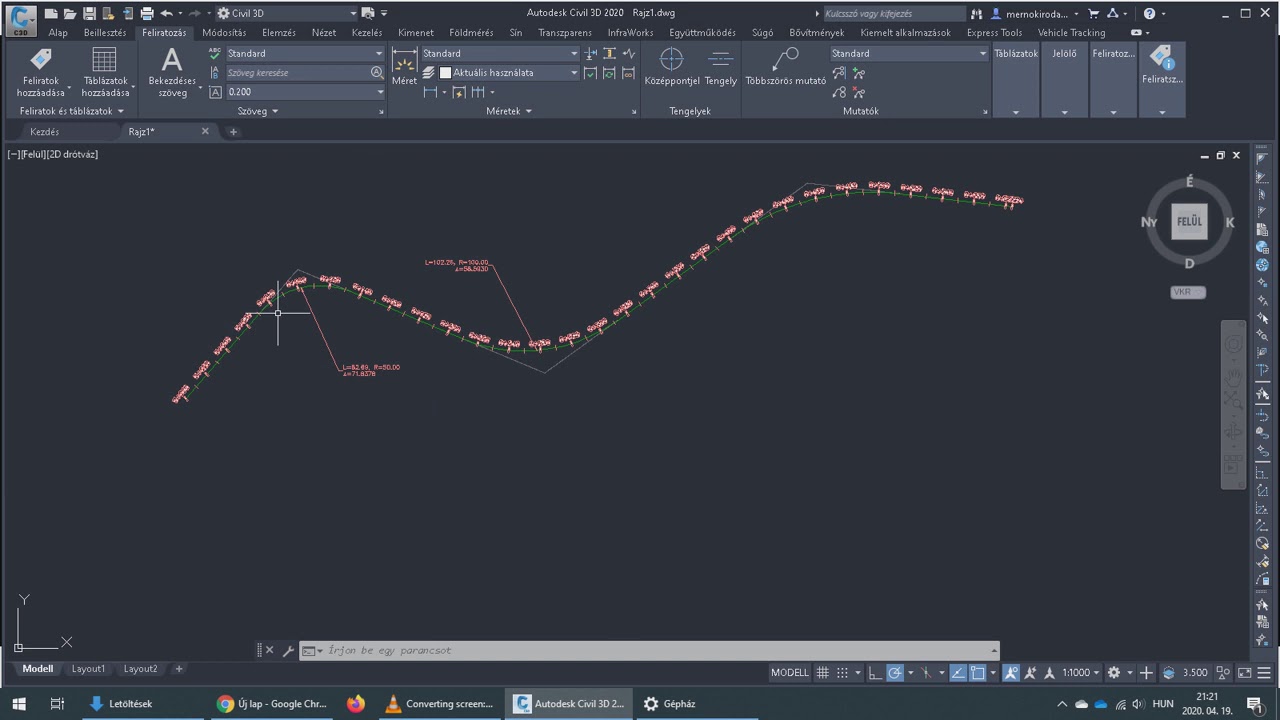Open the dimension style Standard dropdown

click(x=574, y=54)
